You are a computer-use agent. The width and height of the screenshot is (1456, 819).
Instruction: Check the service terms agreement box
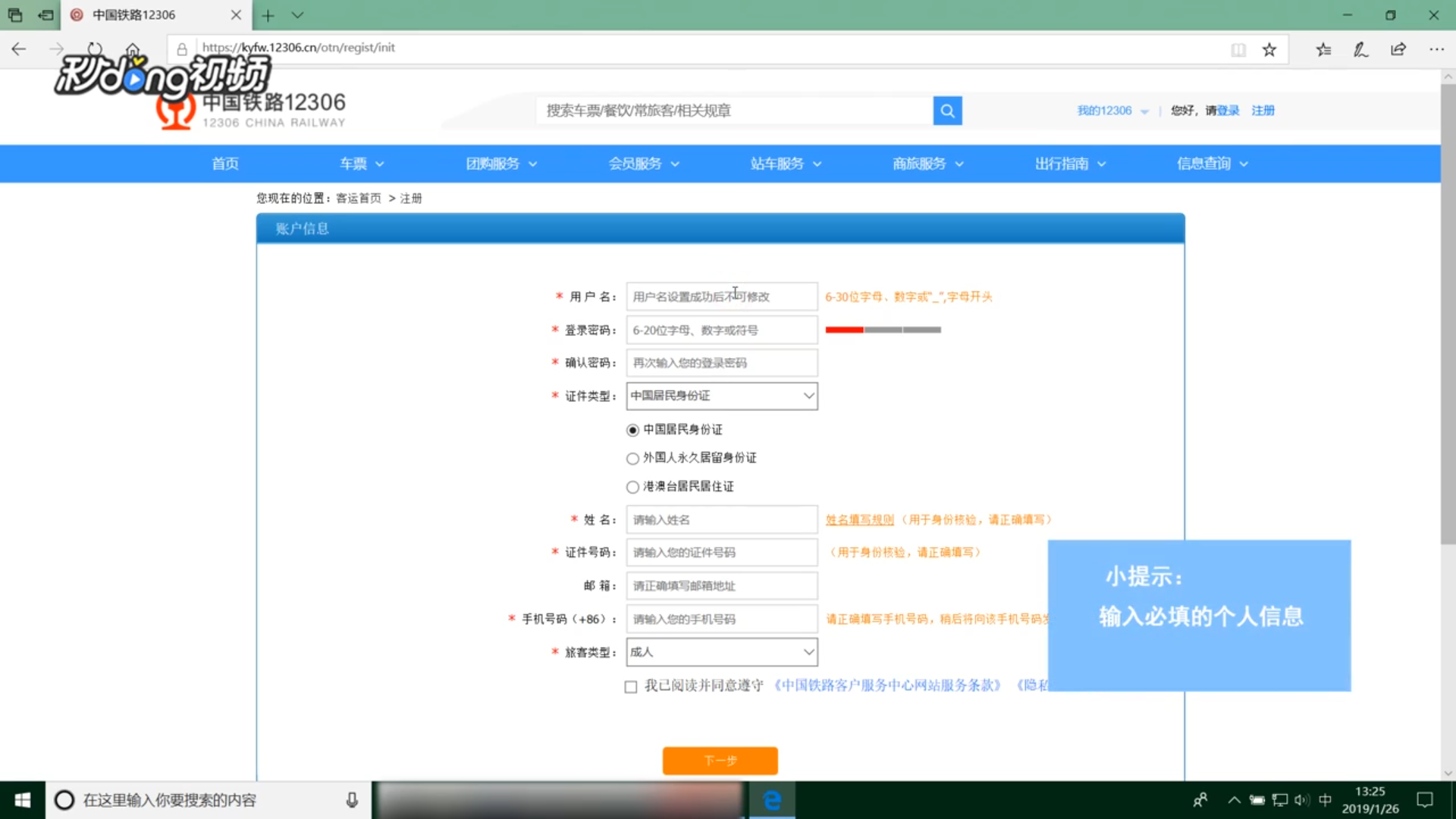tap(631, 687)
